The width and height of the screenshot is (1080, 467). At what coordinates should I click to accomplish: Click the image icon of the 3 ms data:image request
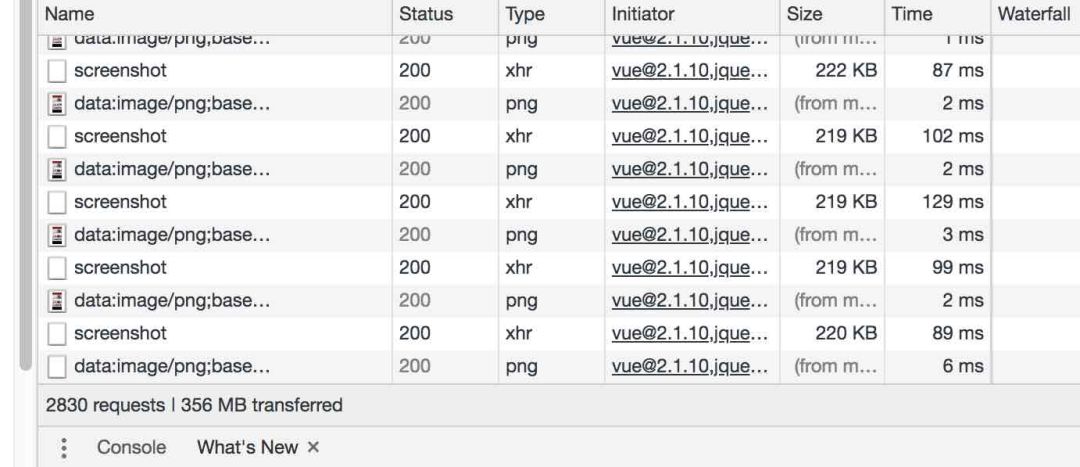tap(58, 235)
